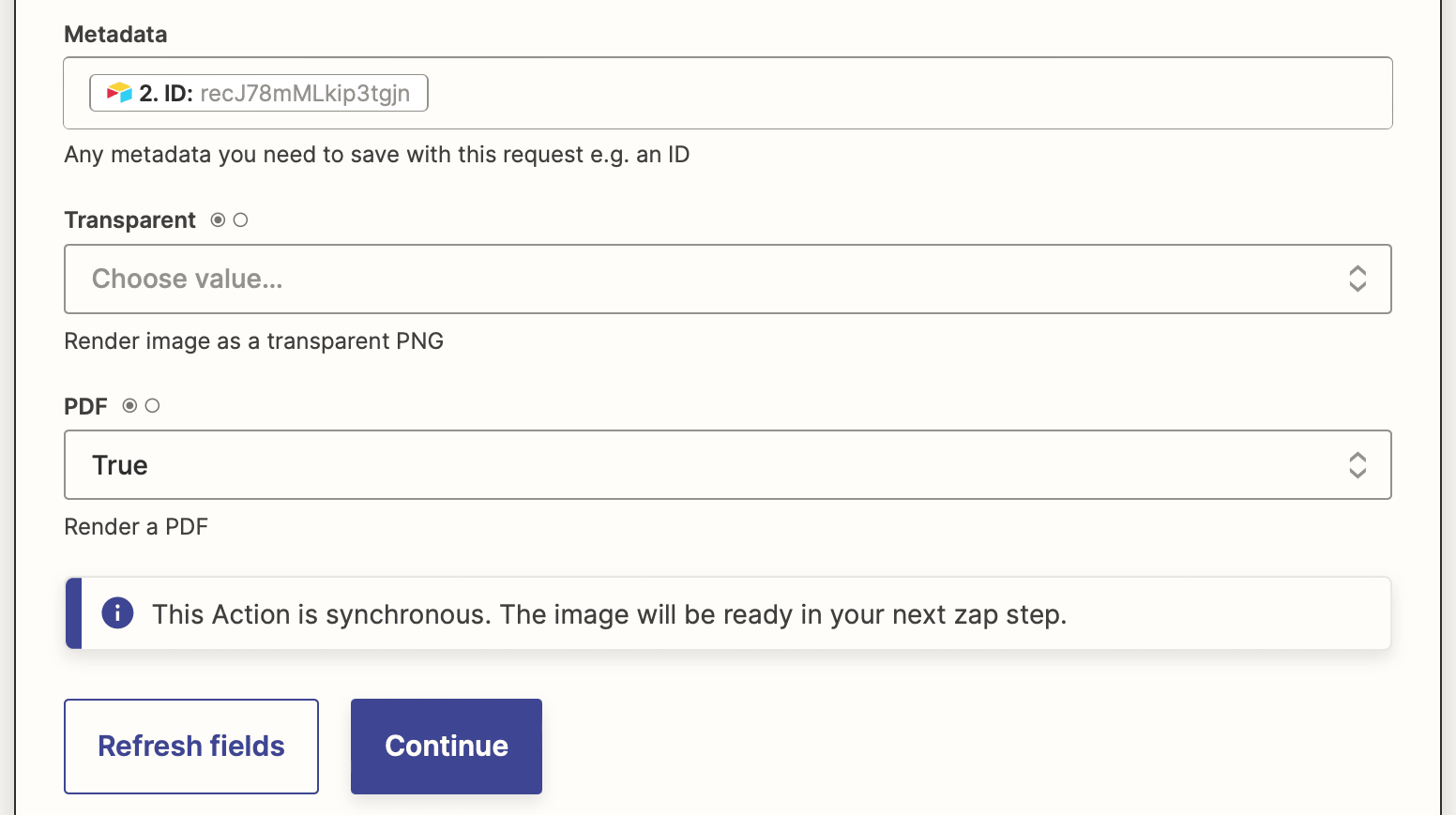Click the info icon in the blue notice
The width and height of the screenshot is (1456, 815).
pyautogui.click(x=117, y=613)
